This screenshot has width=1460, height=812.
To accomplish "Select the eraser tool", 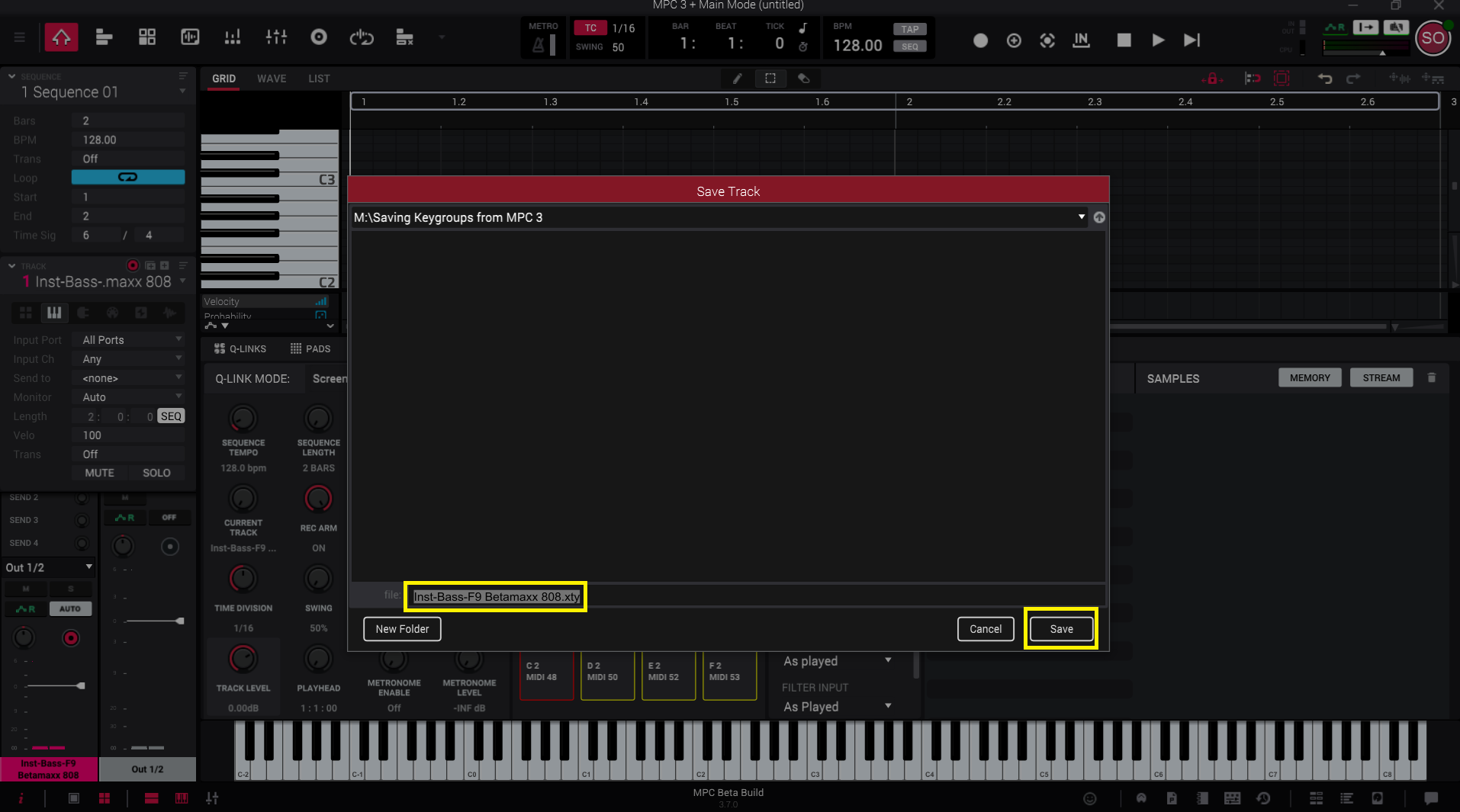I will click(x=804, y=79).
